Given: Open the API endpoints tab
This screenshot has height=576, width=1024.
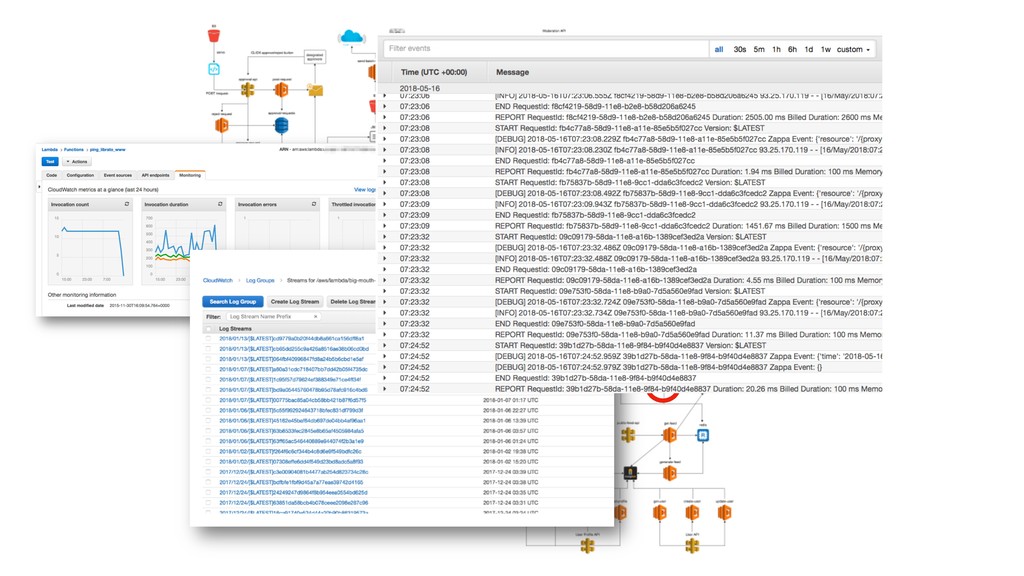Looking at the screenshot, I should click(x=155, y=175).
